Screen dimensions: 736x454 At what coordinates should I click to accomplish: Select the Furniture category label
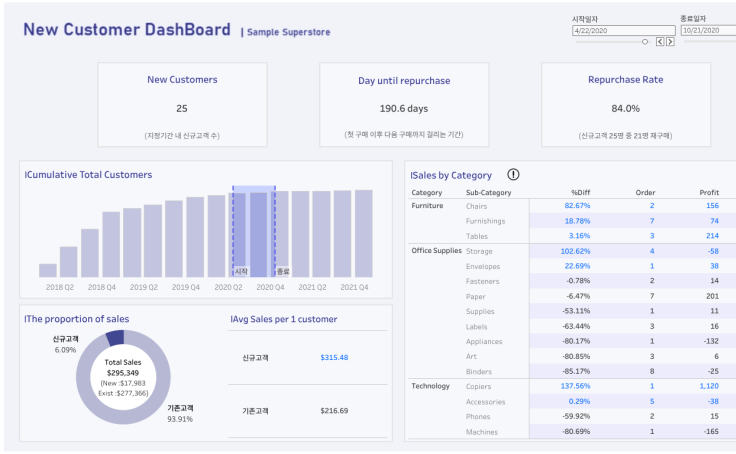427,205
